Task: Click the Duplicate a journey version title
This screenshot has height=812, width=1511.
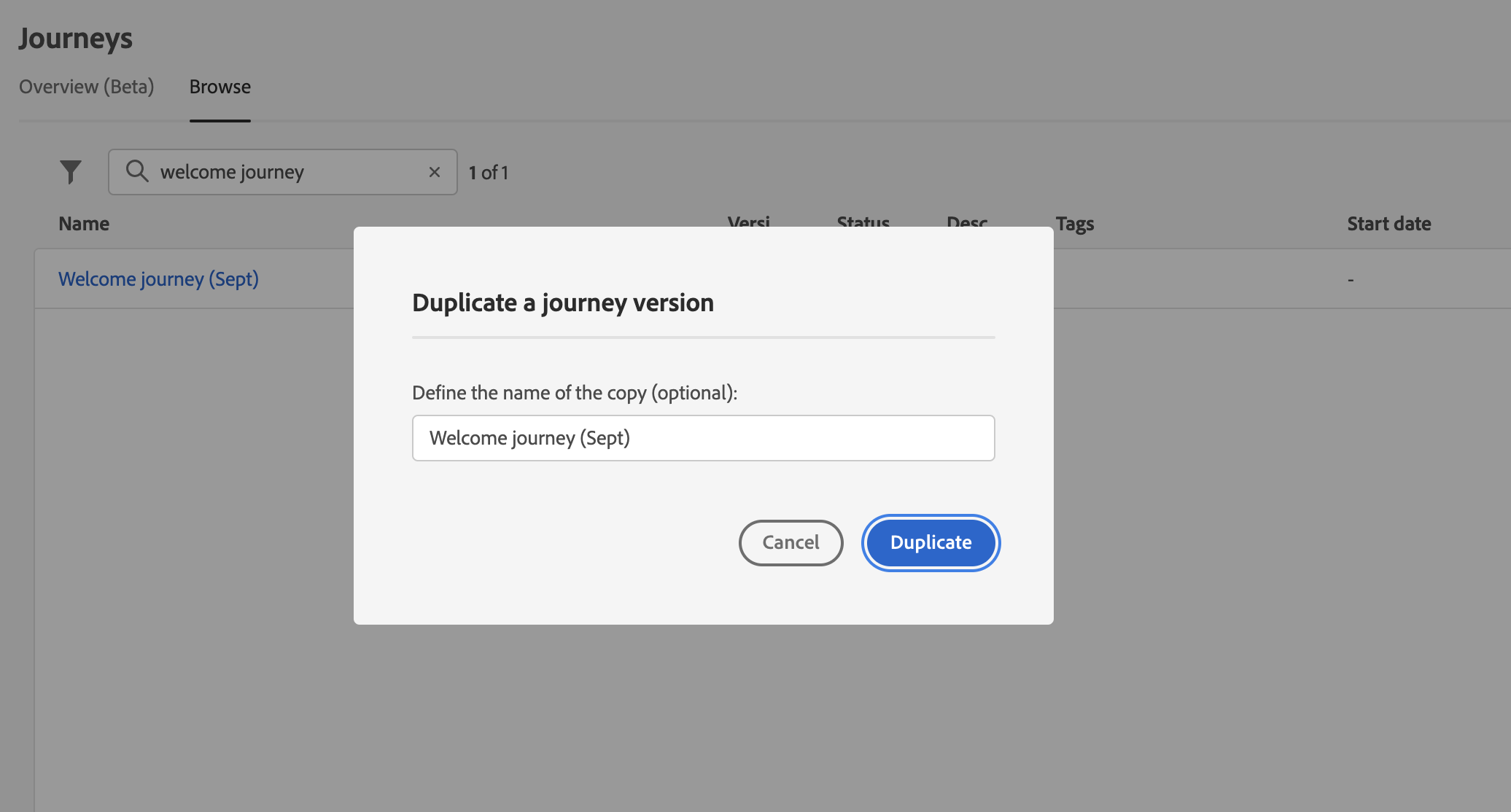Action: [562, 302]
